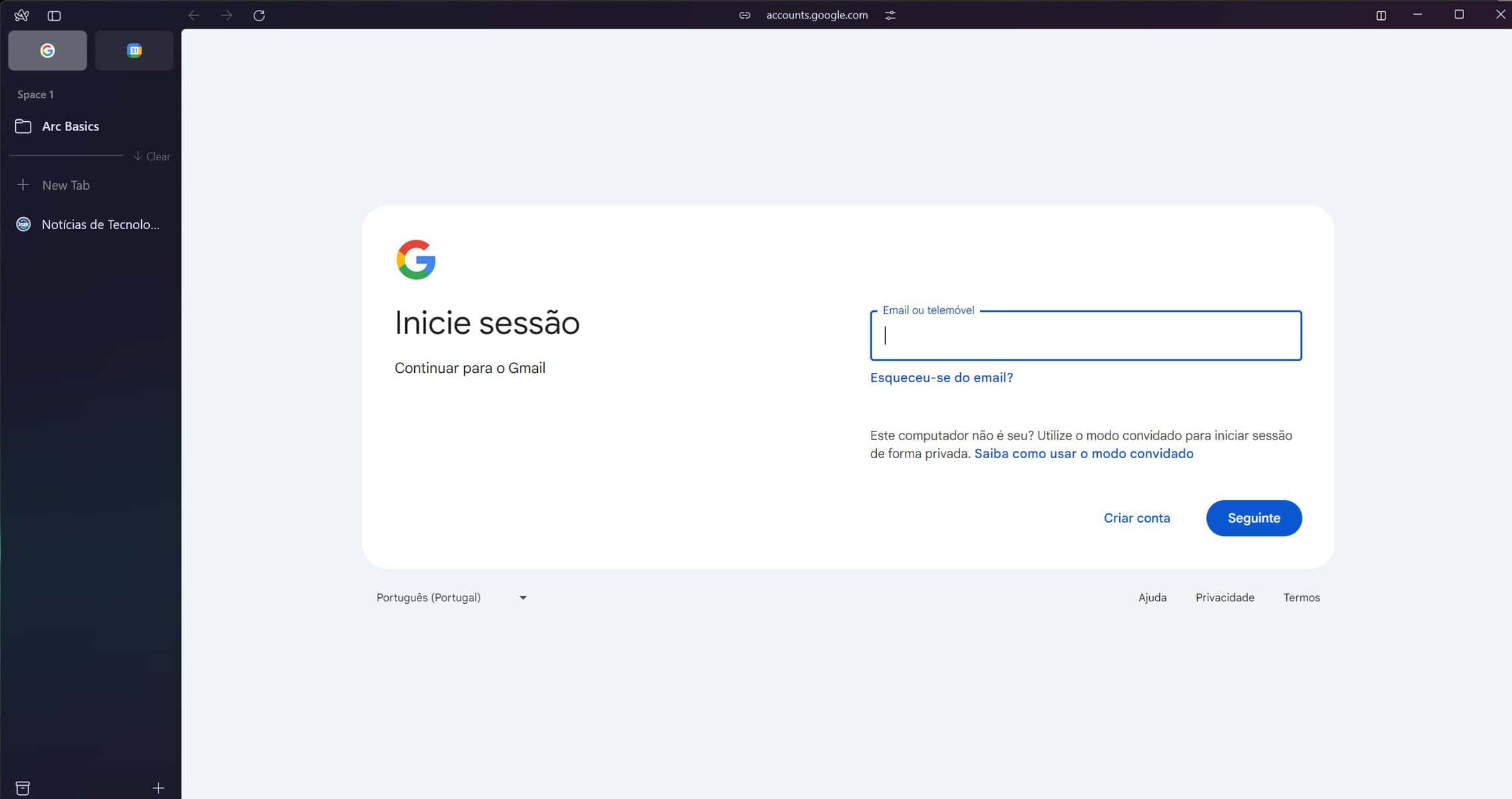The image size is (1512, 799).
Task: Click in Email ou telemóvel field
Action: click(1085, 336)
